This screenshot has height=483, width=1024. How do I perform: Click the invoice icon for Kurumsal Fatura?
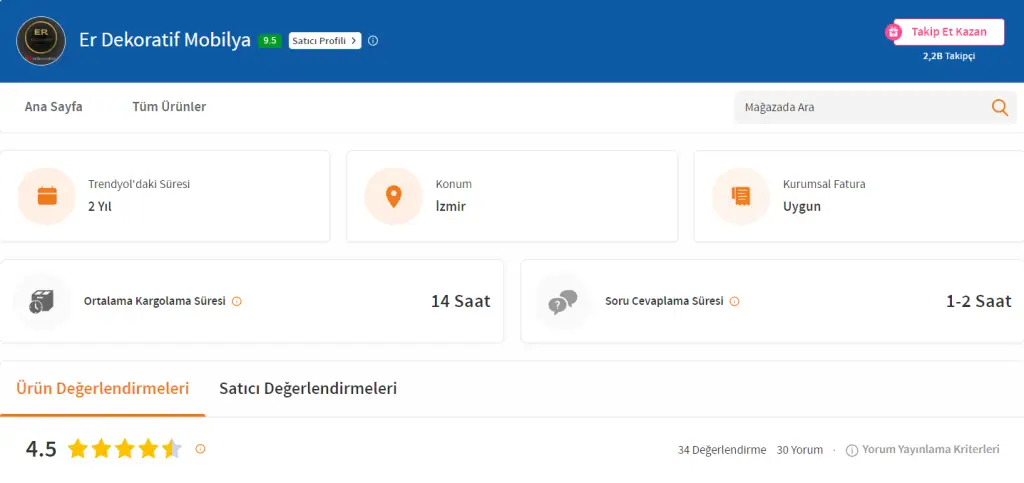pyautogui.click(x=740, y=196)
